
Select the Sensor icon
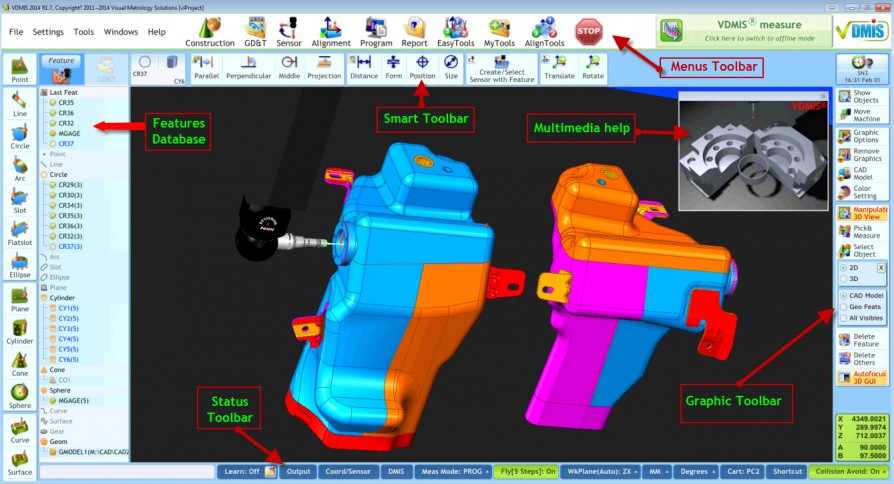pos(289,32)
